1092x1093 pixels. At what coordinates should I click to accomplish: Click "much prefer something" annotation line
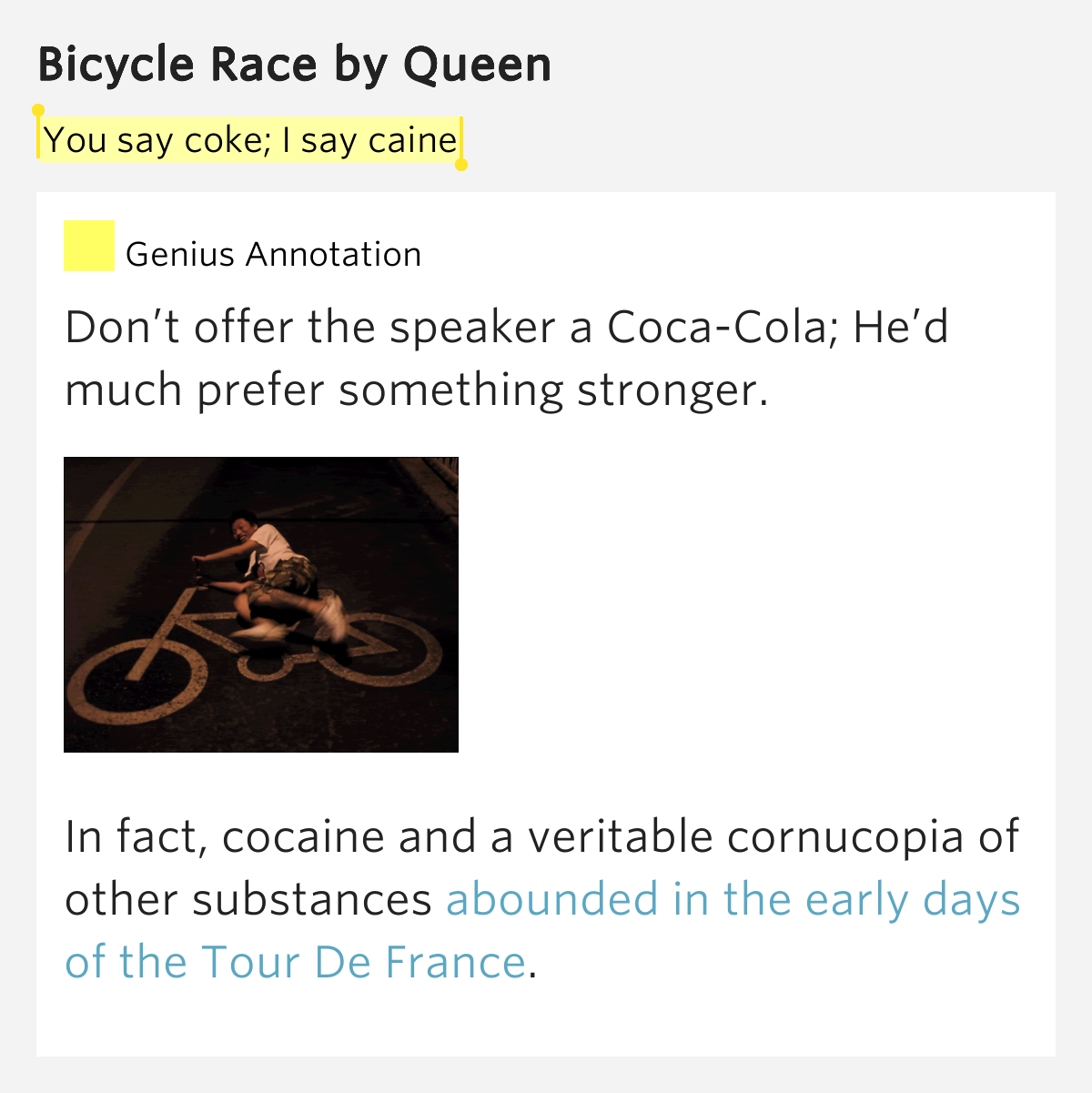pyautogui.click(x=314, y=390)
